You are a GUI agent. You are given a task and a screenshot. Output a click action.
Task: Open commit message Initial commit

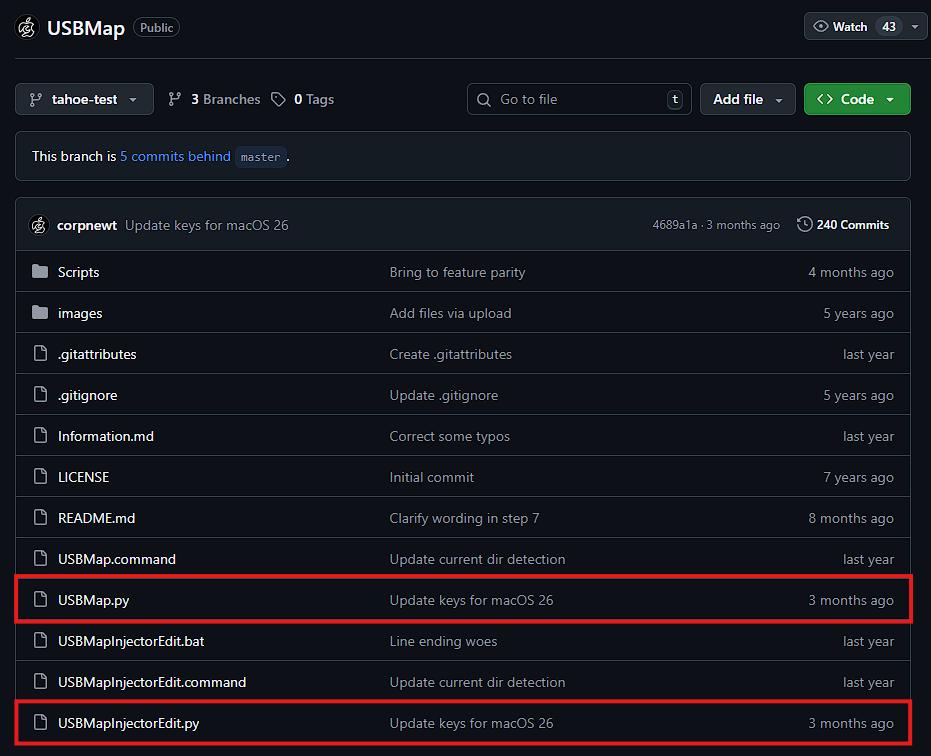(x=432, y=477)
